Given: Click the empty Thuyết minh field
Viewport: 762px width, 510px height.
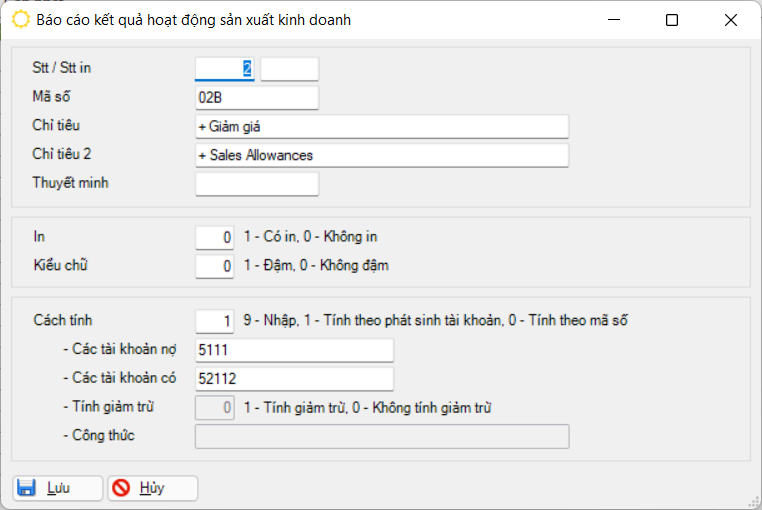Looking at the screenshot, I should pyautogui.click(x=256, y=184).
